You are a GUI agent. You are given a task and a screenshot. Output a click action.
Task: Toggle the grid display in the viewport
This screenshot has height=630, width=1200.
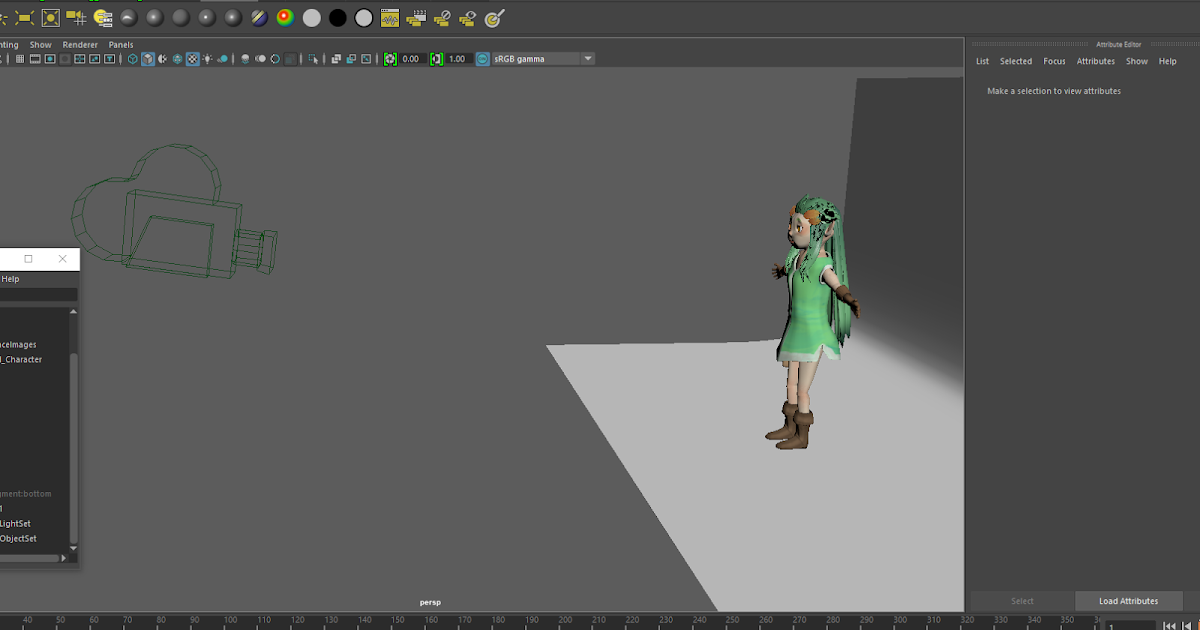[x=20, y=60]
